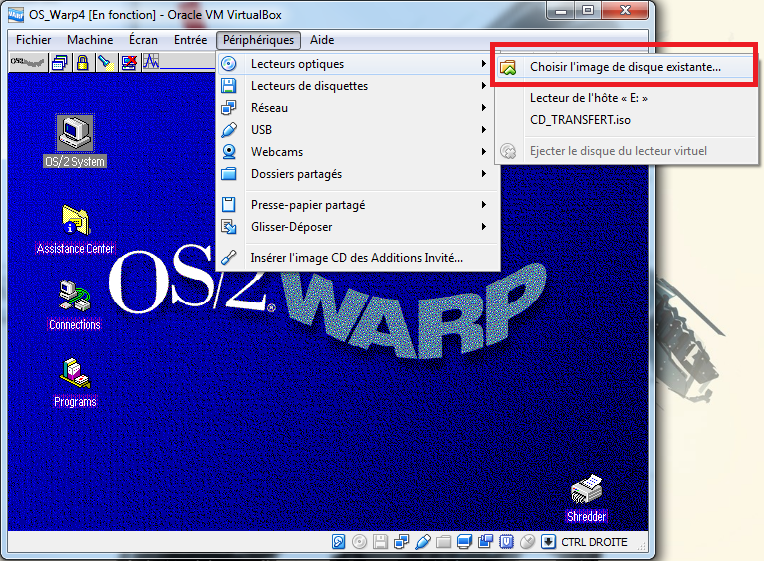764x561 pixels.
Task: Click Choisir l'image de disque existante...
Action: (x=625, y=67)
